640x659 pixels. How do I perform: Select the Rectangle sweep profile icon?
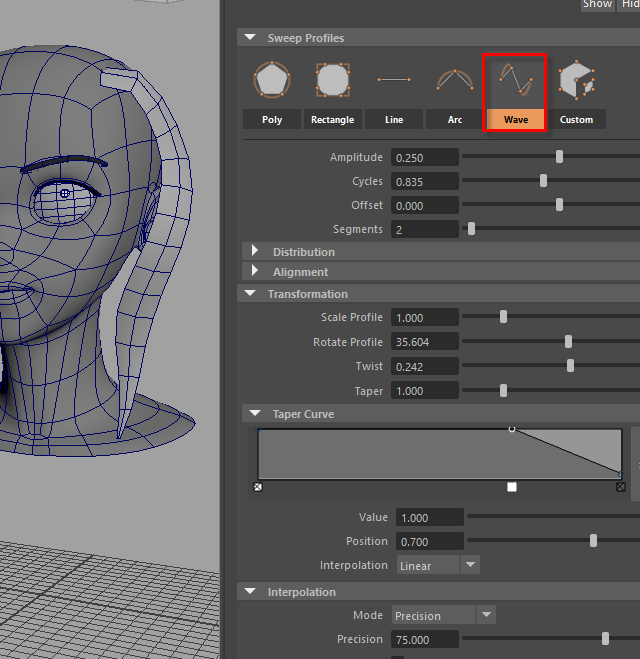point(332,79)
